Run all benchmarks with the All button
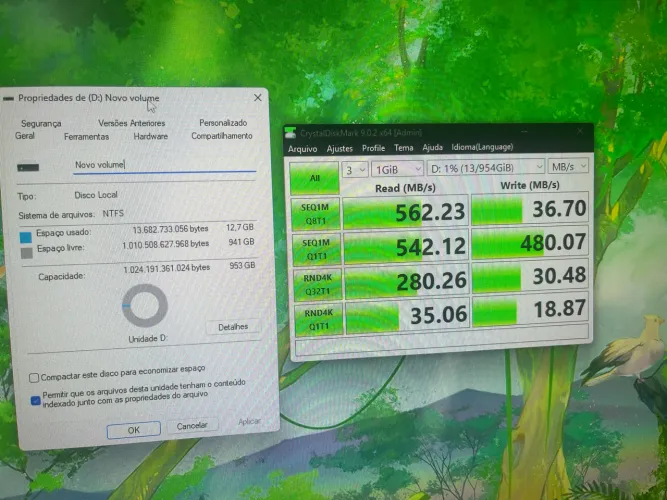The height and width of the screenshot is (500, 667). click(314, 178)
